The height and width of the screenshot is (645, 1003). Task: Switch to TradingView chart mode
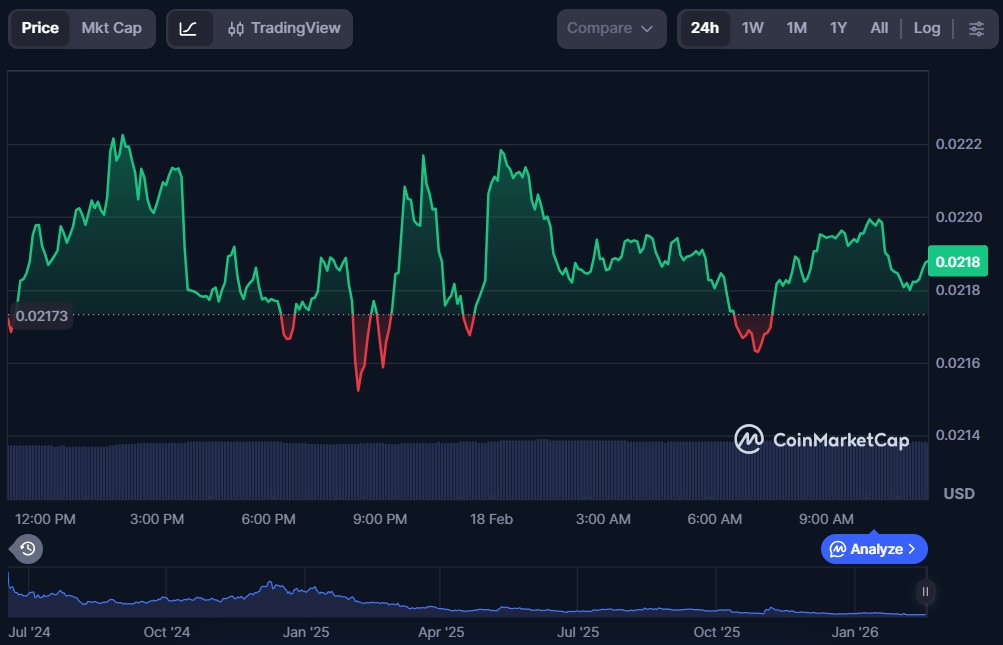click(x=283, y=29)
